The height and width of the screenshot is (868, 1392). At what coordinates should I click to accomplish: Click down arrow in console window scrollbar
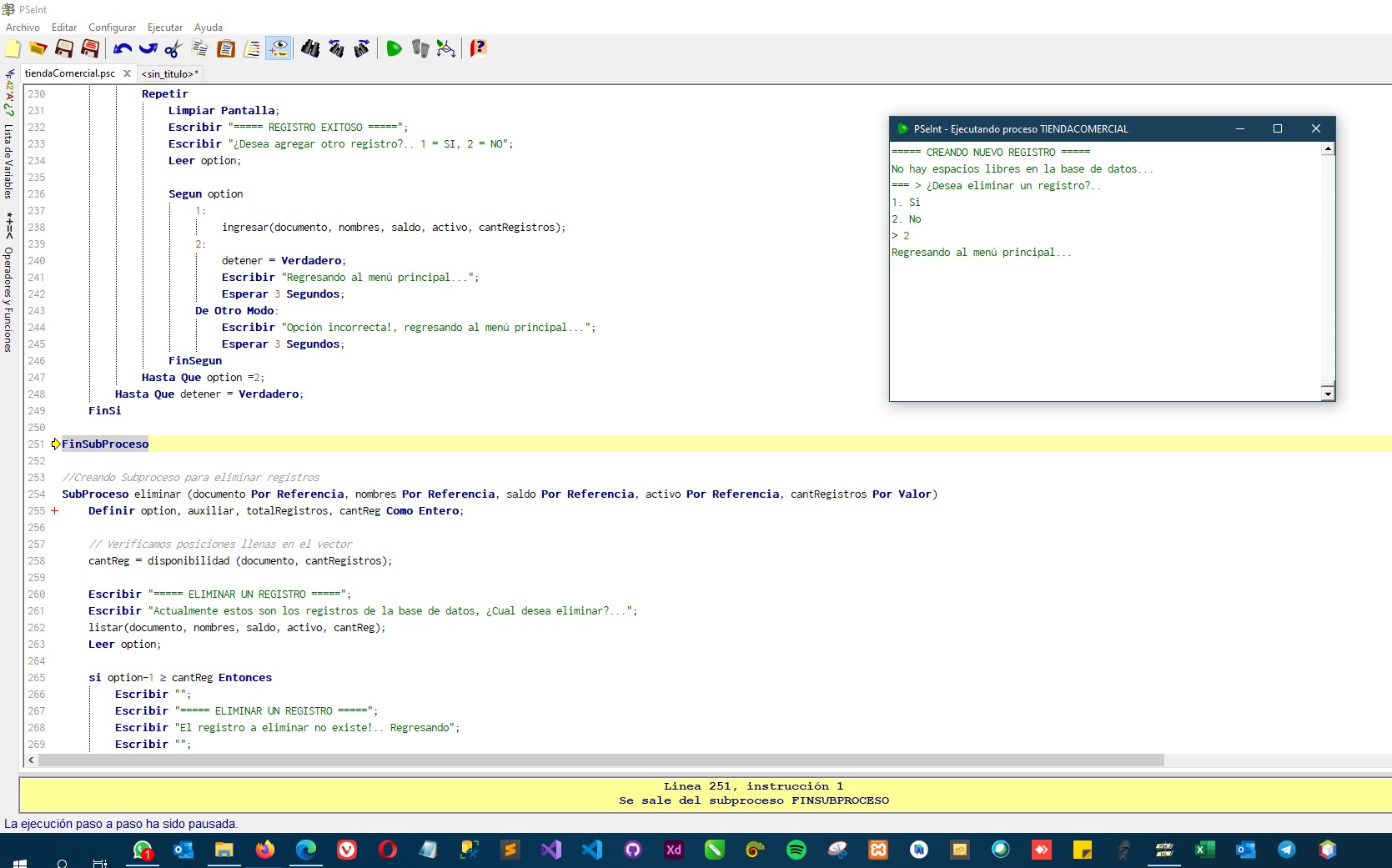[x=1328, y=394]
